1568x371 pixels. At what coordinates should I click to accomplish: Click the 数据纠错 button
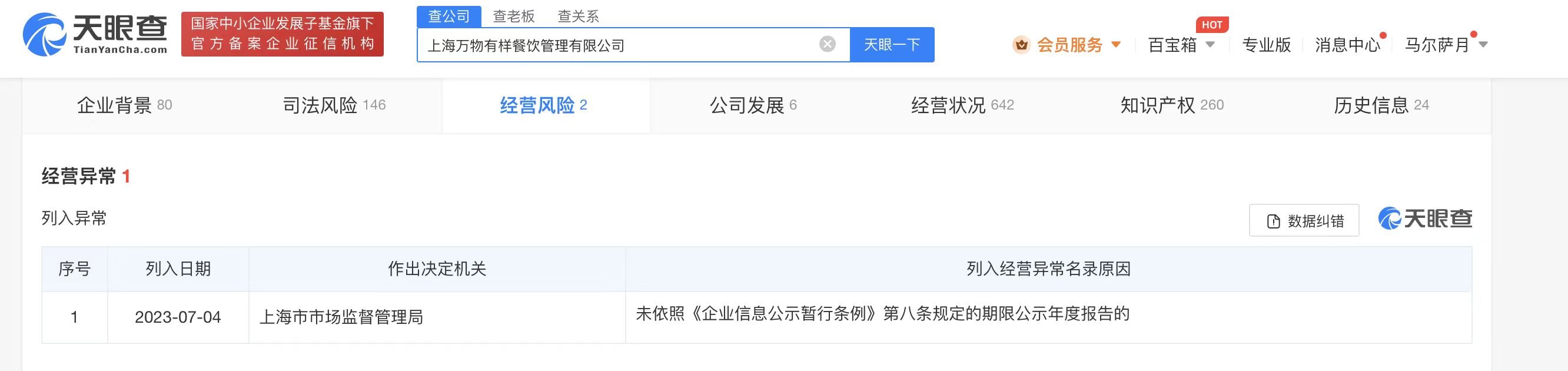pyautogui.click(x=1304, y=220)
